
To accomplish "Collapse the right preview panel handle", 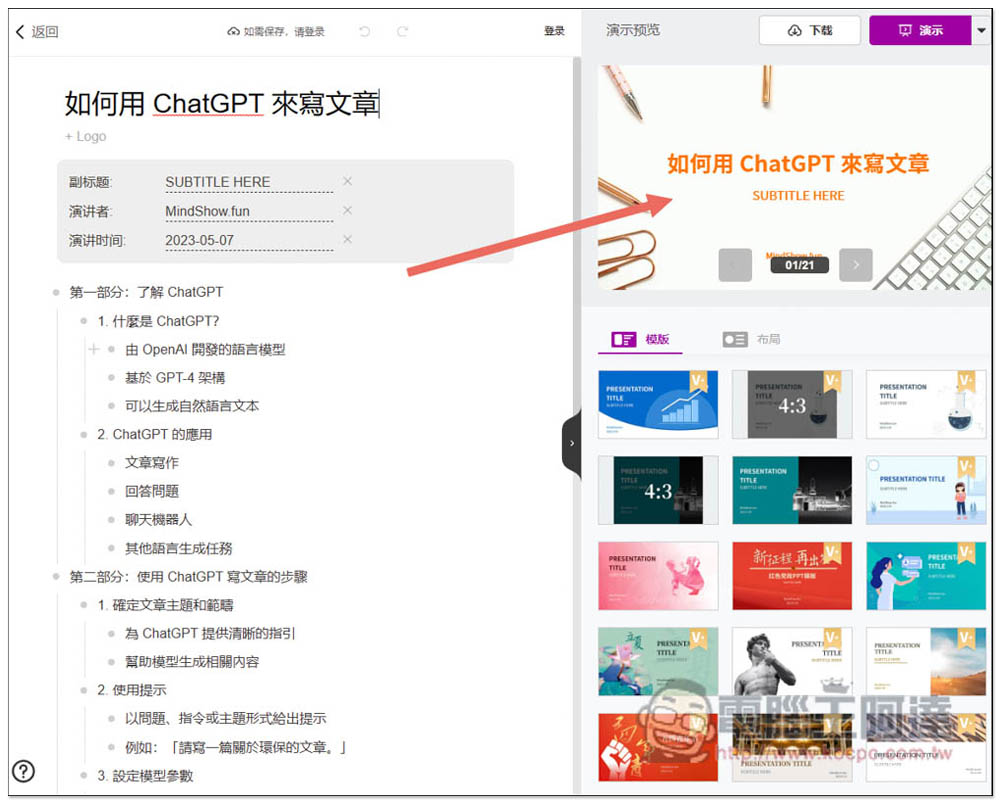I will point(571,443).
